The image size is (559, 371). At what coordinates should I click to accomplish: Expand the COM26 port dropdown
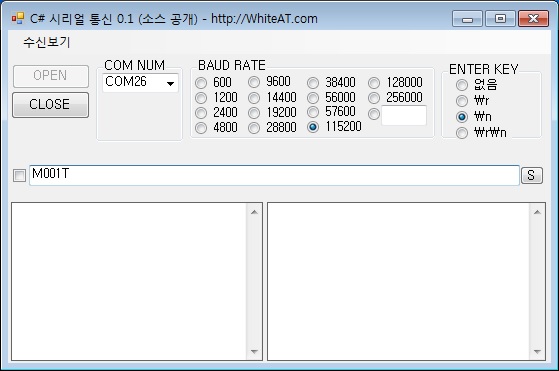[x=170, y=83]
